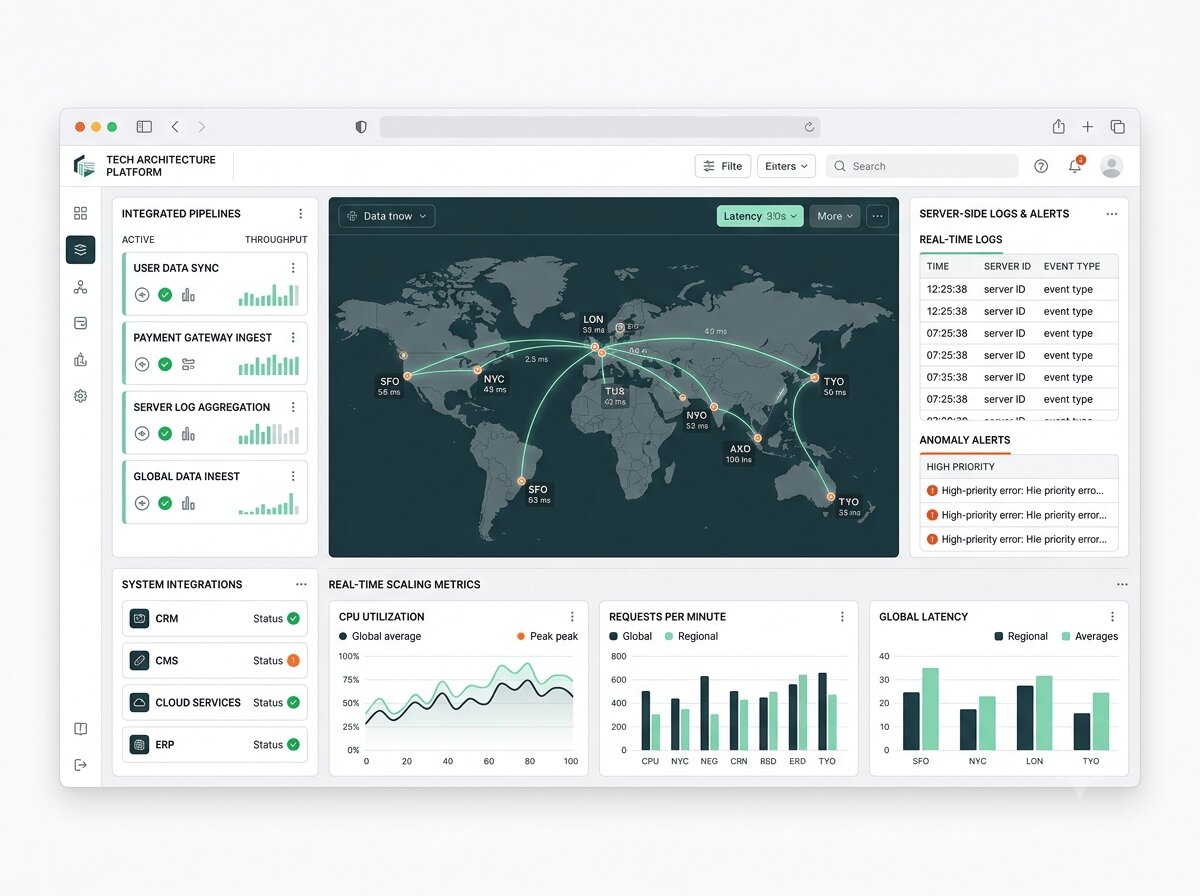
Task: Click the logout icon in sidebar
Action: (x=80, y=765)
